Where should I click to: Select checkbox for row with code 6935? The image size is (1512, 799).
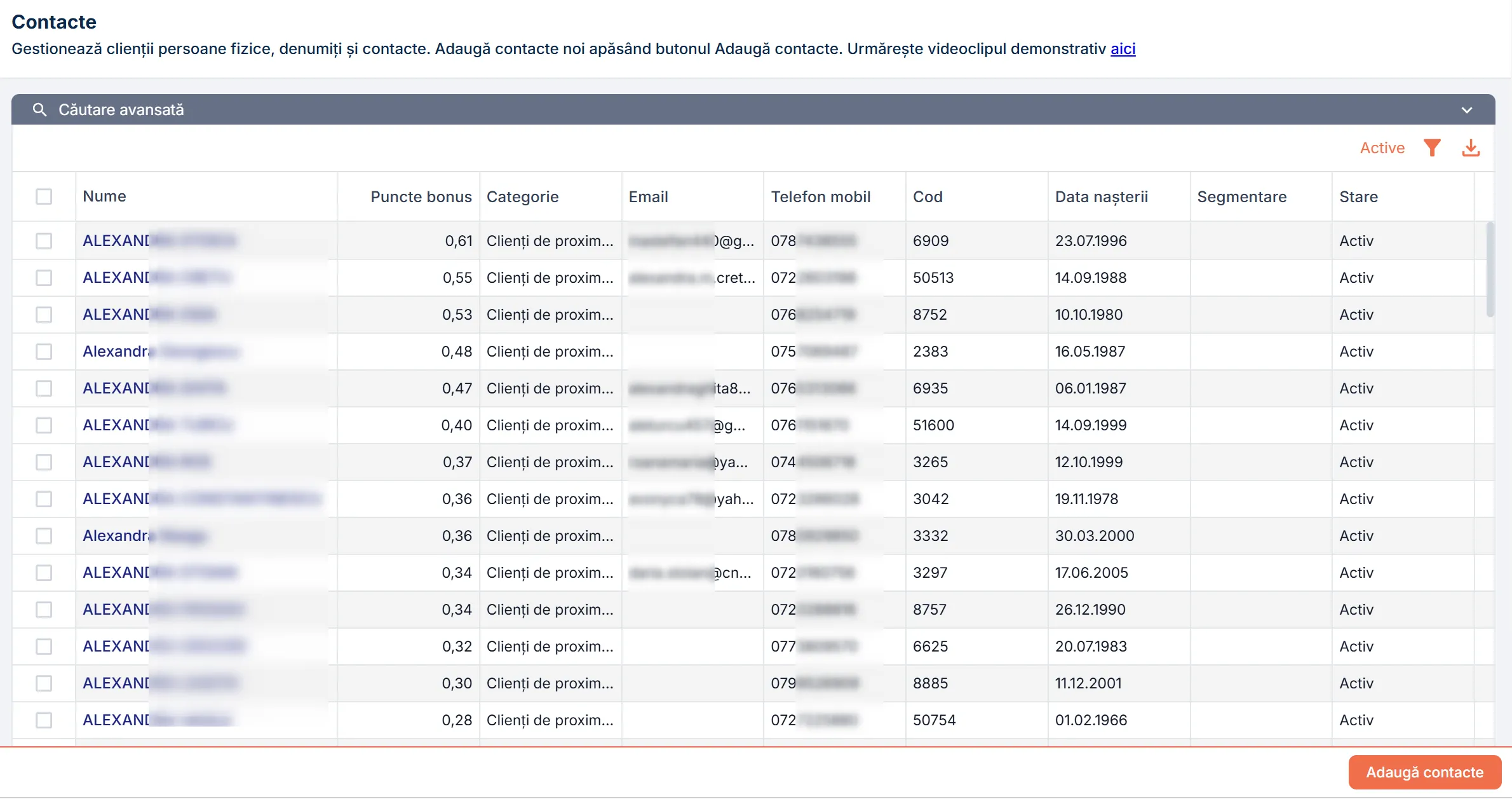(x=44, y=388)
